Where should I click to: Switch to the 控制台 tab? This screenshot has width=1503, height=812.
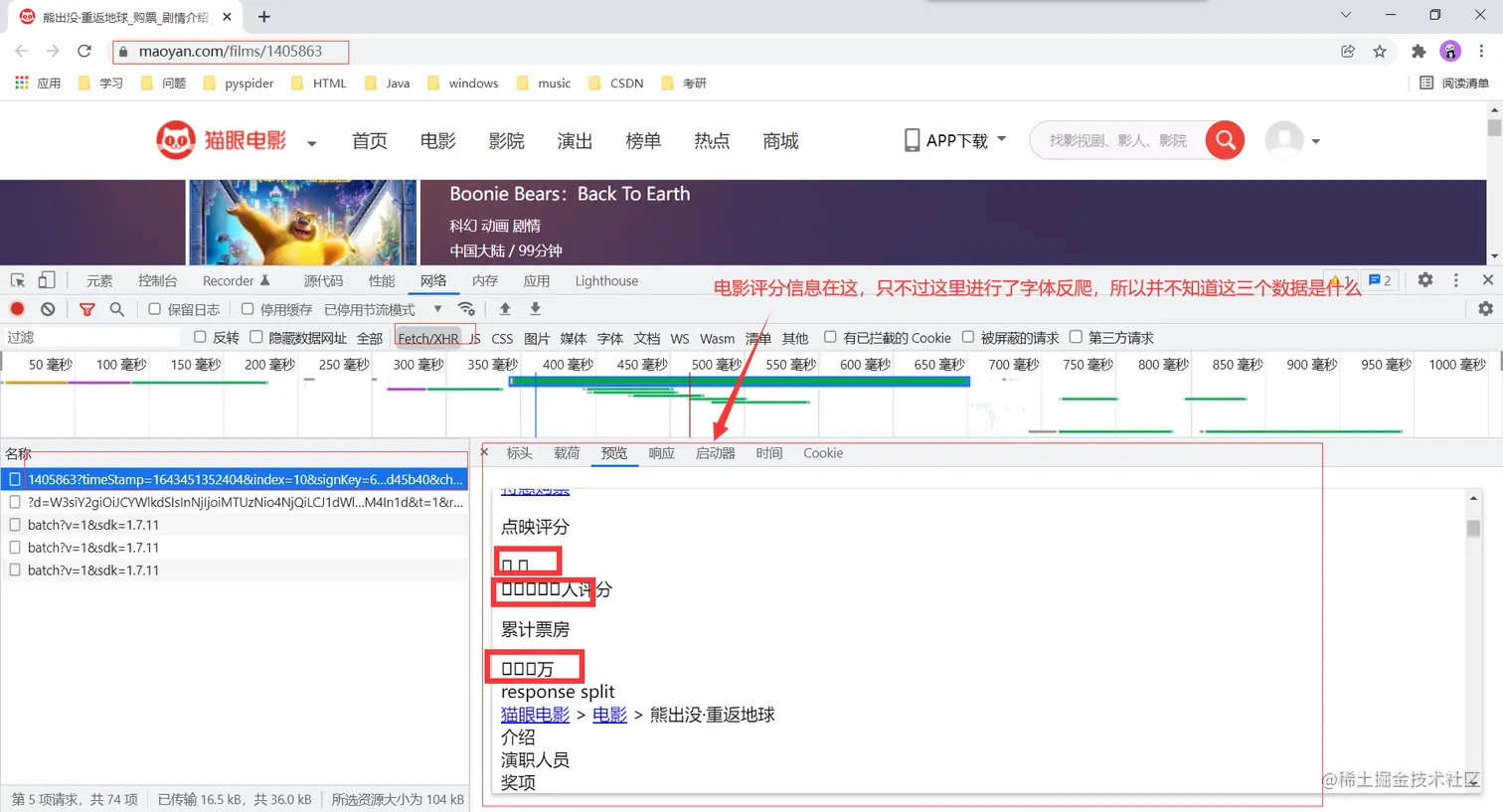158,281
